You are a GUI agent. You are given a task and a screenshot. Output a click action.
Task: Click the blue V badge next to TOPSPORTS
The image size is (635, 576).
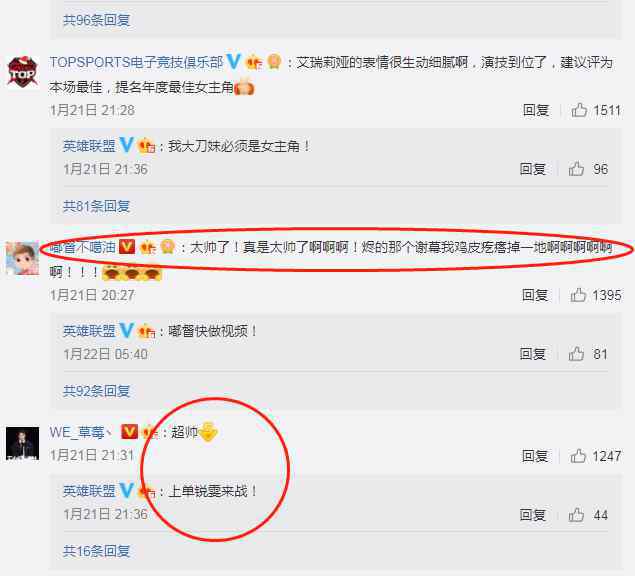(x=234, y=62)
